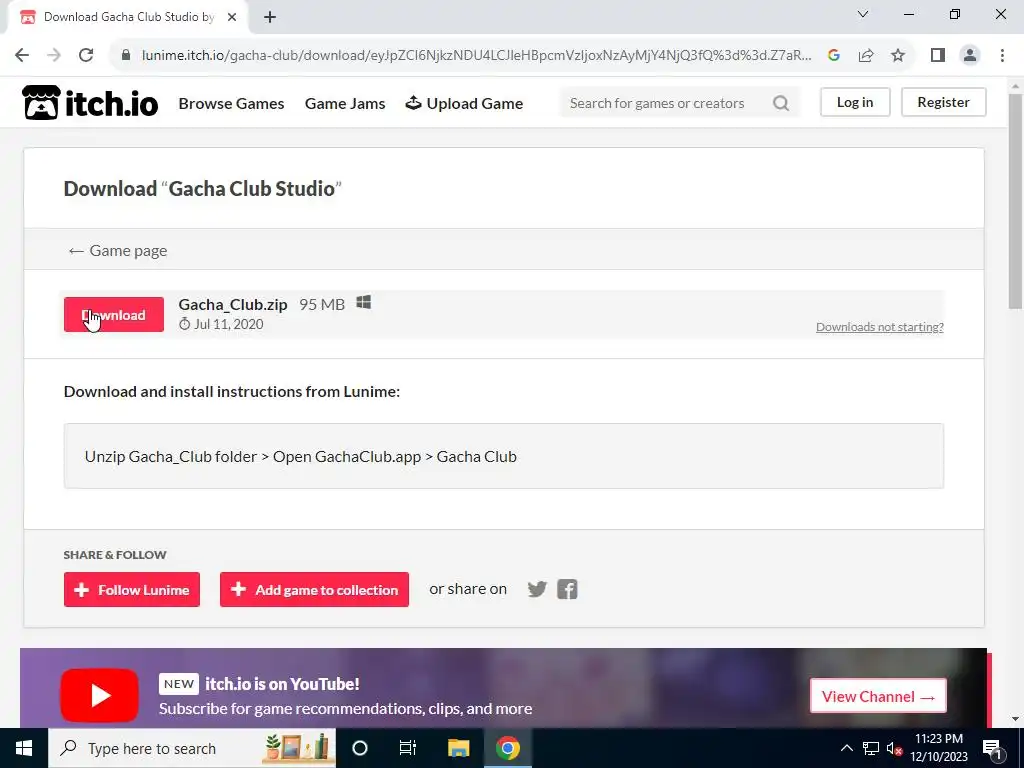Viewport: 1024px width, 768px height.
Task: Click the page vertical scrollbar
Action: (x=1015, y=199)
